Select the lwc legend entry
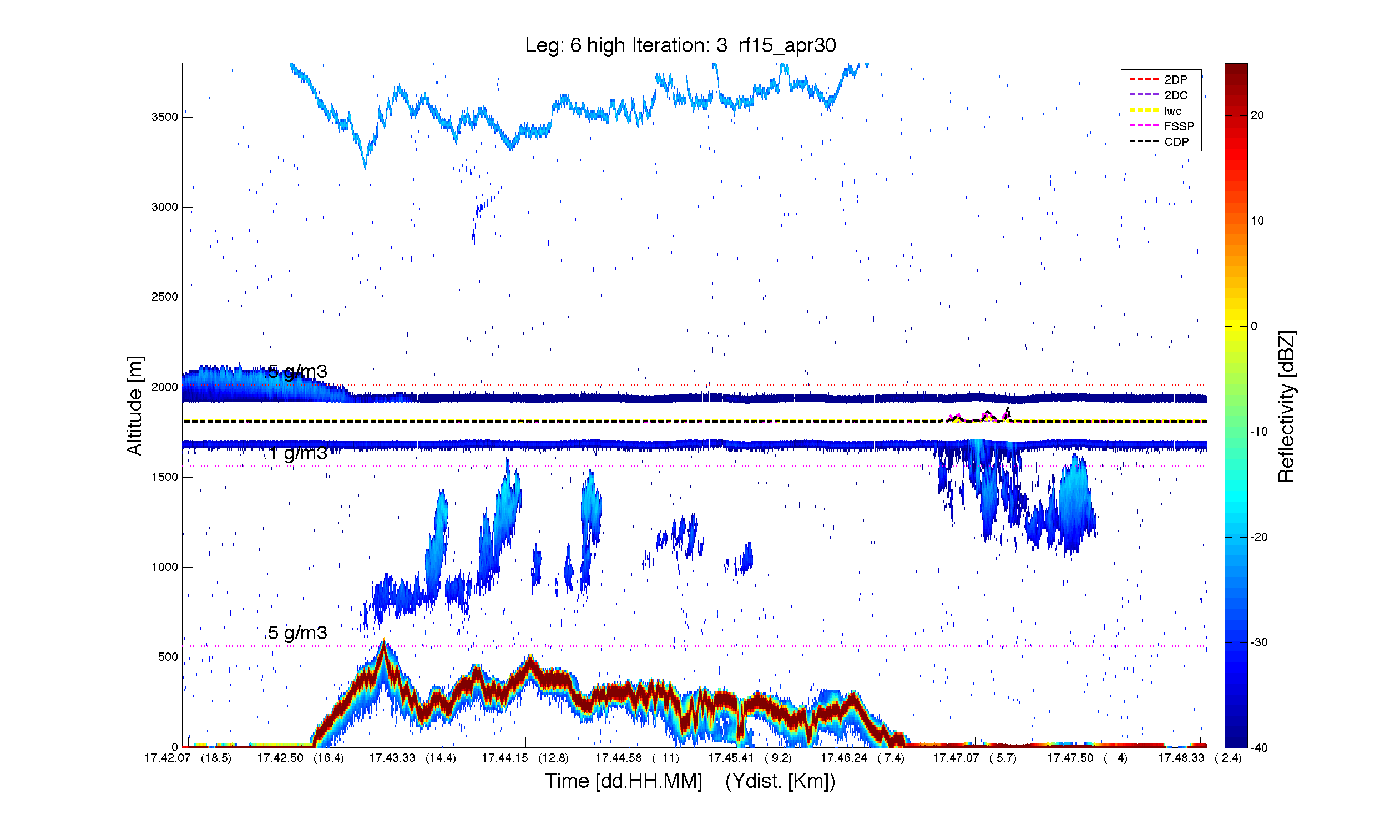Viewport: 1400px width, 840px height. coord(1155,110)
